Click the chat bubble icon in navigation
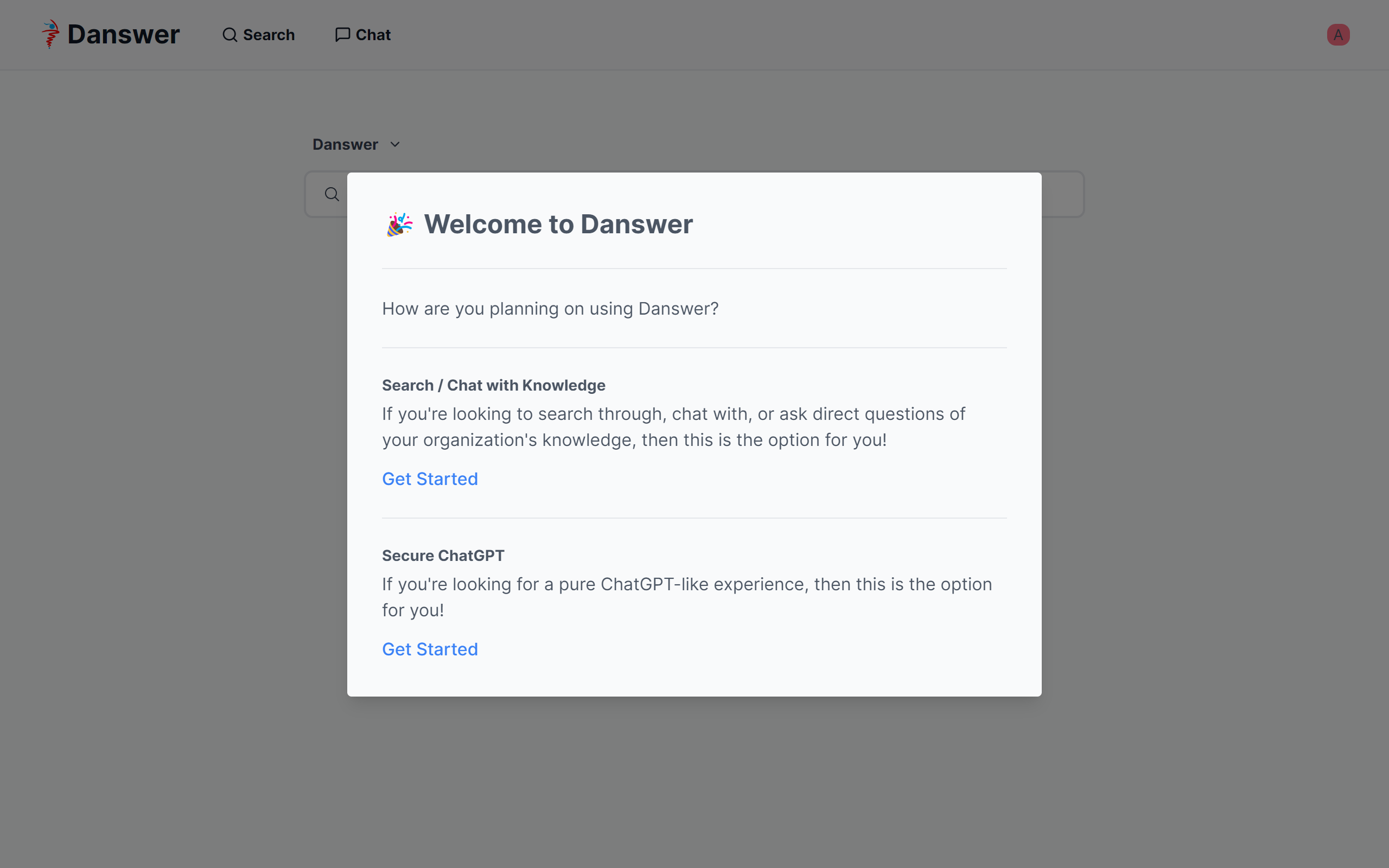 343,35
